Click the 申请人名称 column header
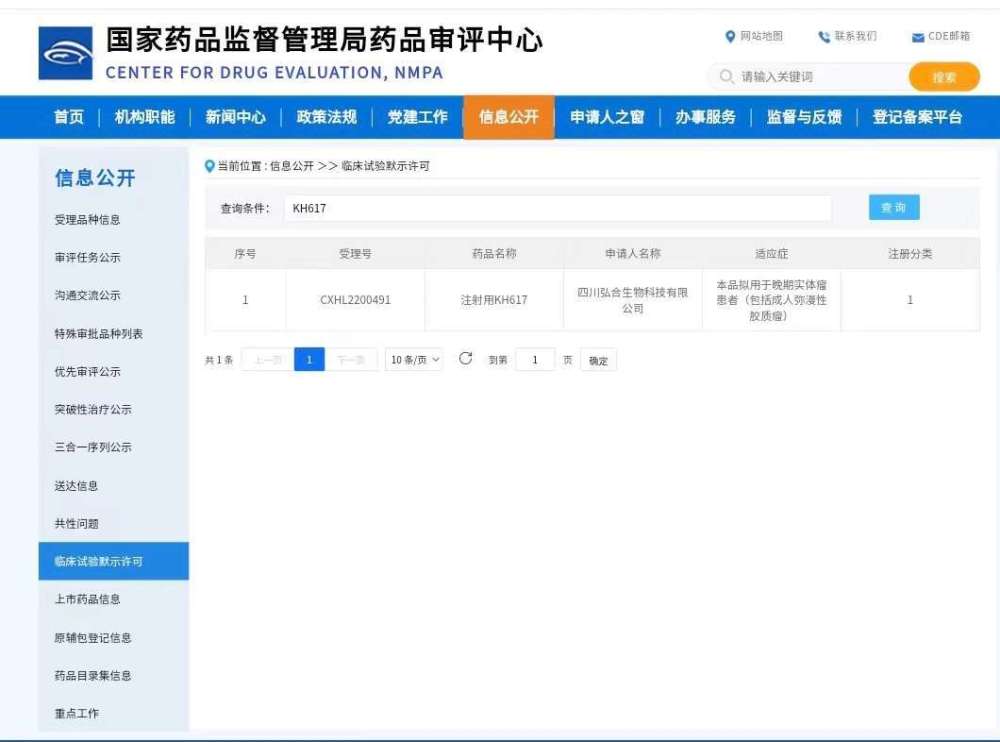 click(x=633, y=254)
